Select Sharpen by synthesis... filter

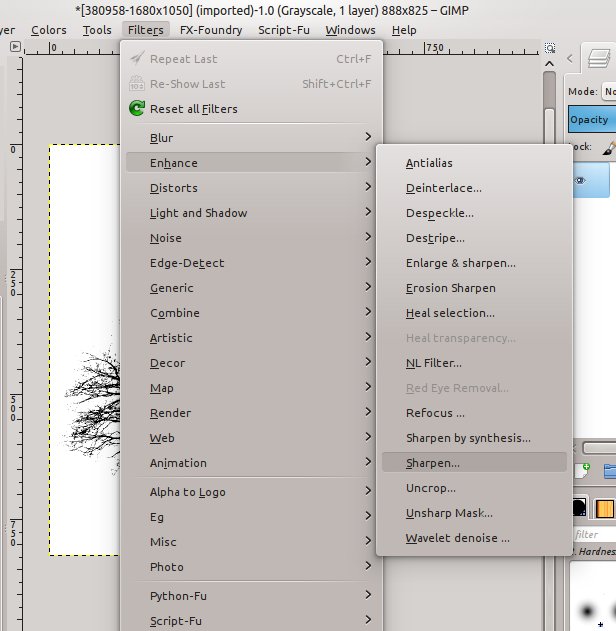474,437
